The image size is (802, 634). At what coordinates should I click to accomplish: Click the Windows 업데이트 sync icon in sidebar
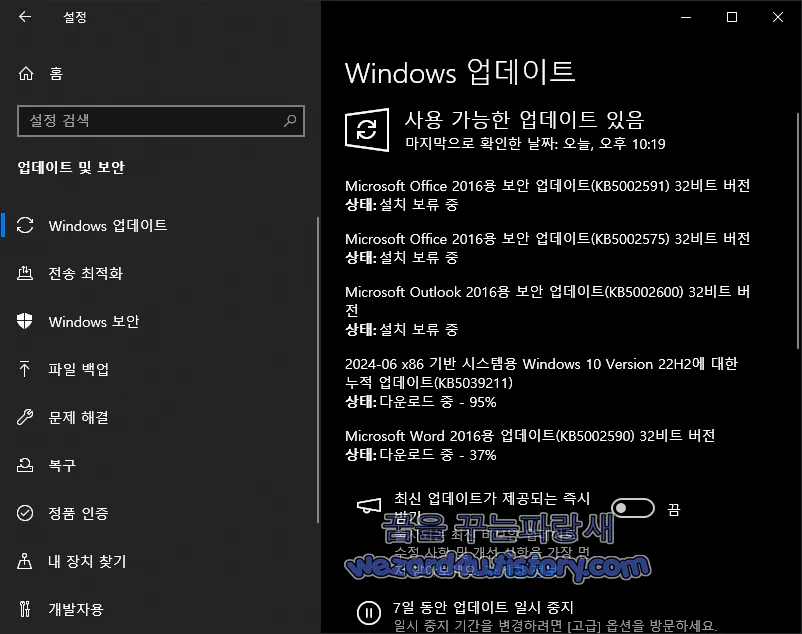(x=25, y=225)
